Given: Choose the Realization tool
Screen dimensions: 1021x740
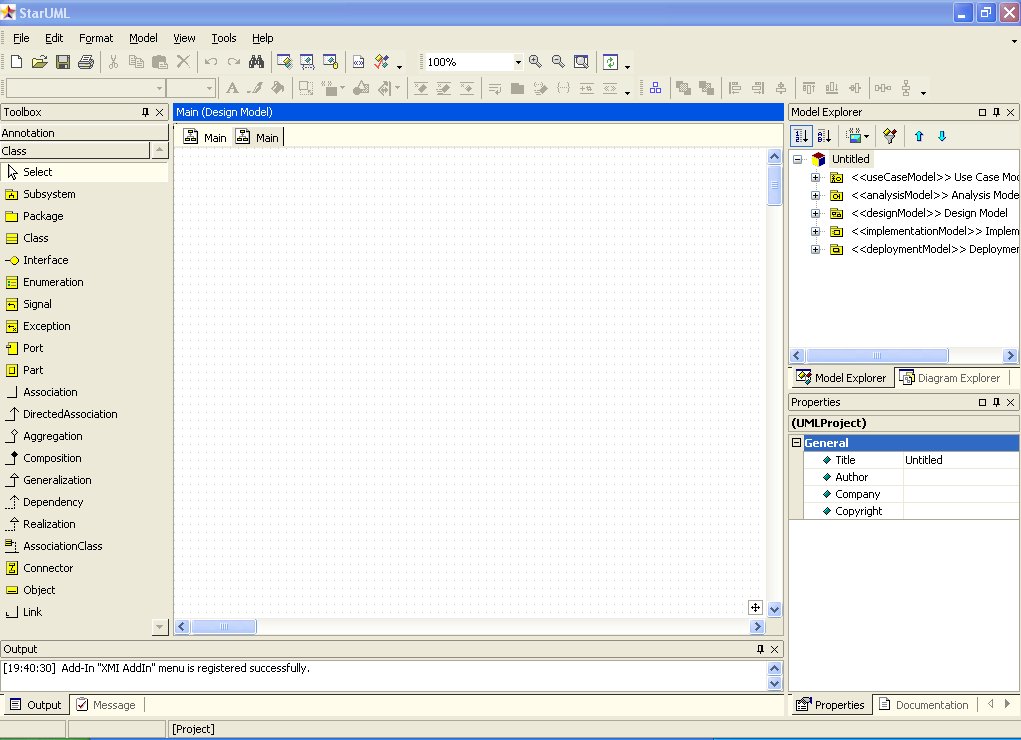Looking at the screenshot, I should [49, 524].
